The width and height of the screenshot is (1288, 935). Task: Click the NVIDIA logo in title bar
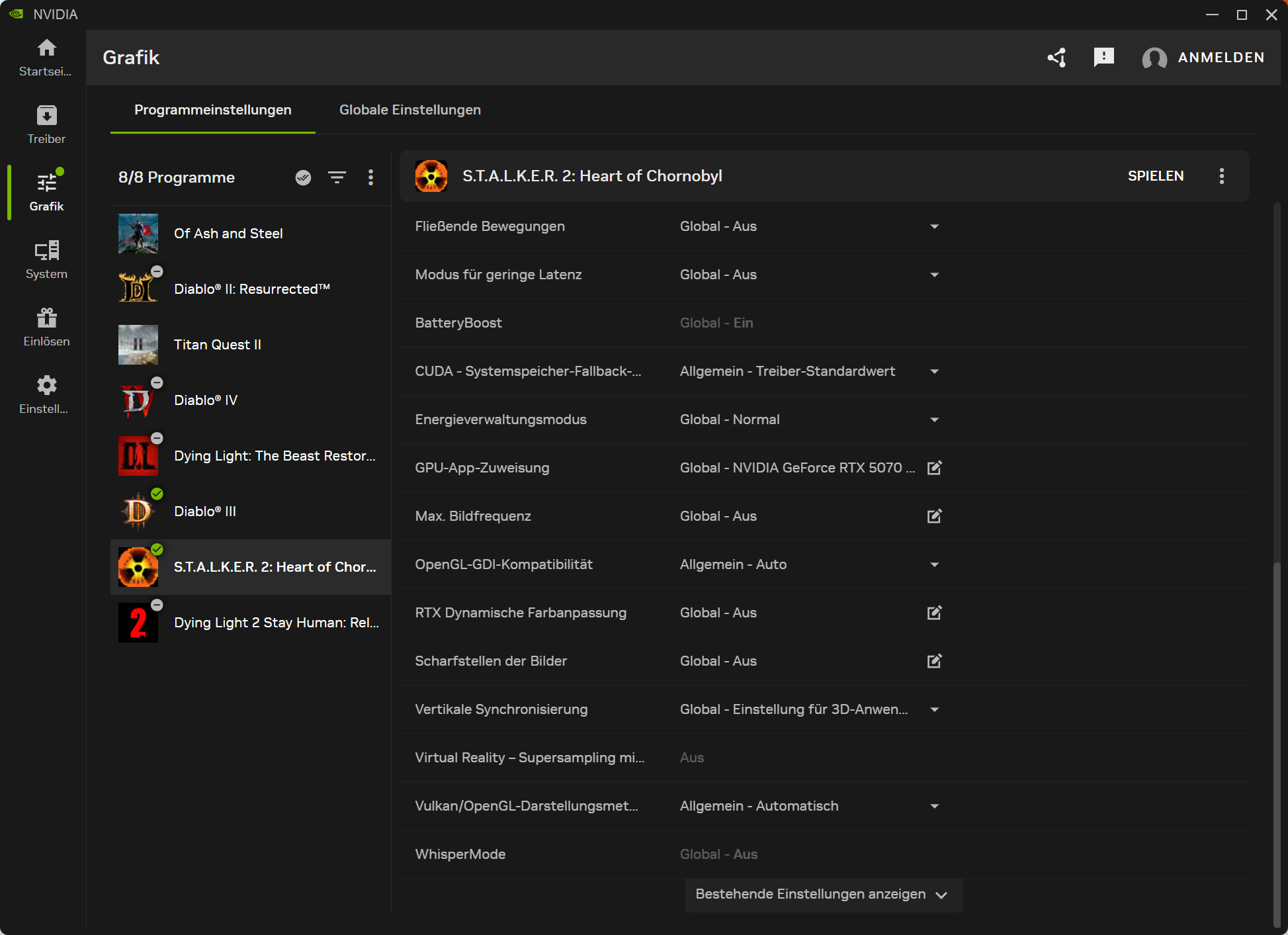coord(17,14)
